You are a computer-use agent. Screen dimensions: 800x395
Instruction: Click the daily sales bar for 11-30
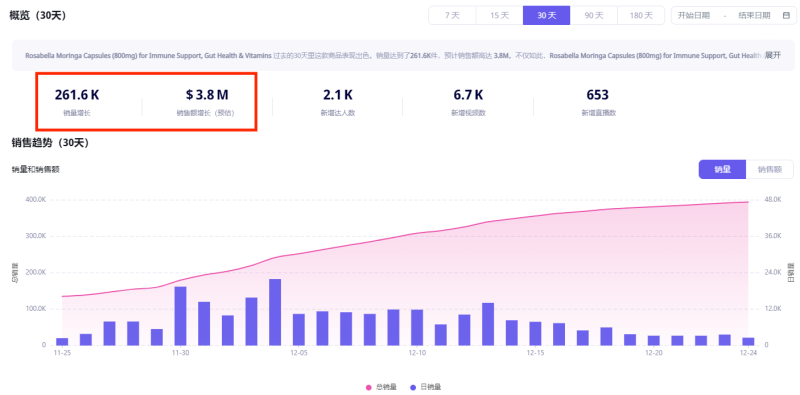180,316
